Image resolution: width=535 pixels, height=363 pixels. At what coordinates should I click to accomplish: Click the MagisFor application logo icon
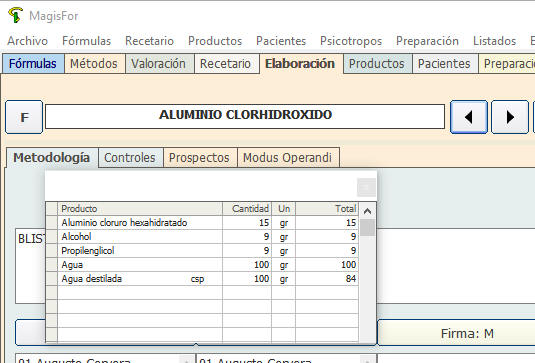pyautogui.click(x=15, y=15)
